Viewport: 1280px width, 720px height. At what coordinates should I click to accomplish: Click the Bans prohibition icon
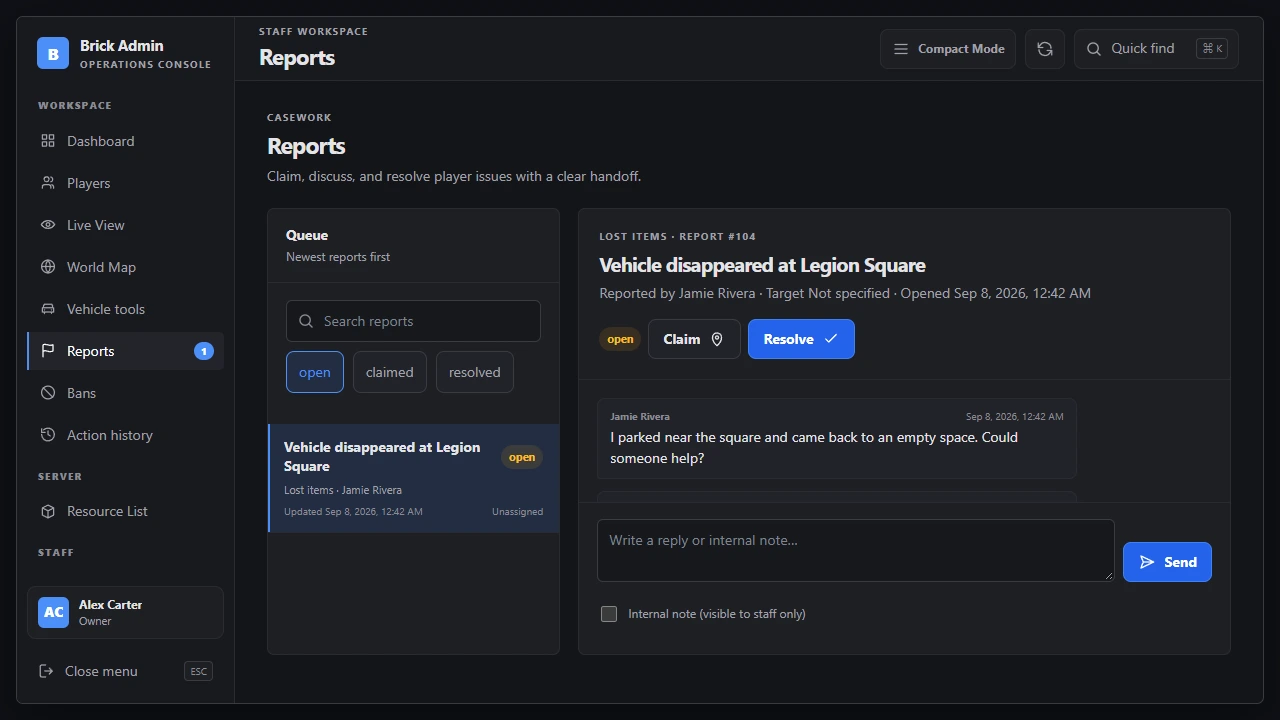[x=48, y=393]
